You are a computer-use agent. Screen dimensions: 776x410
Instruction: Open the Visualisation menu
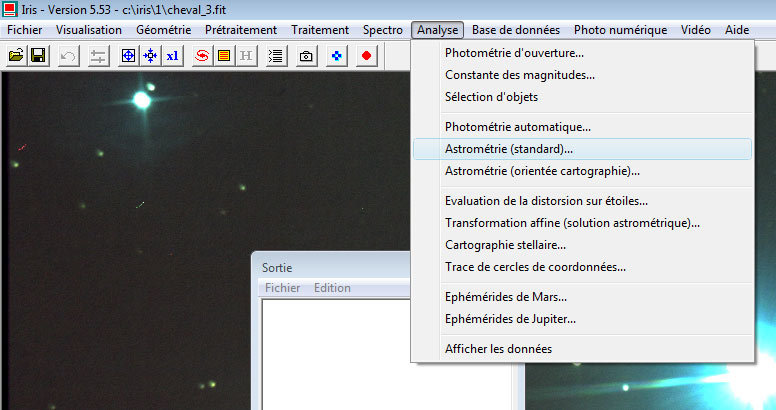tap(89, 30)
